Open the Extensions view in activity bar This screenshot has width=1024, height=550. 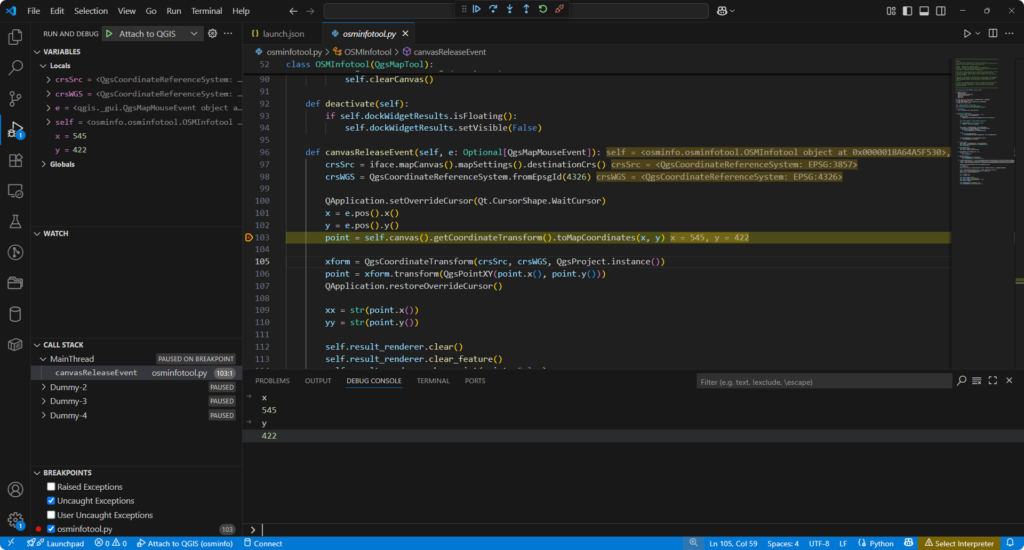click(15, 160)
